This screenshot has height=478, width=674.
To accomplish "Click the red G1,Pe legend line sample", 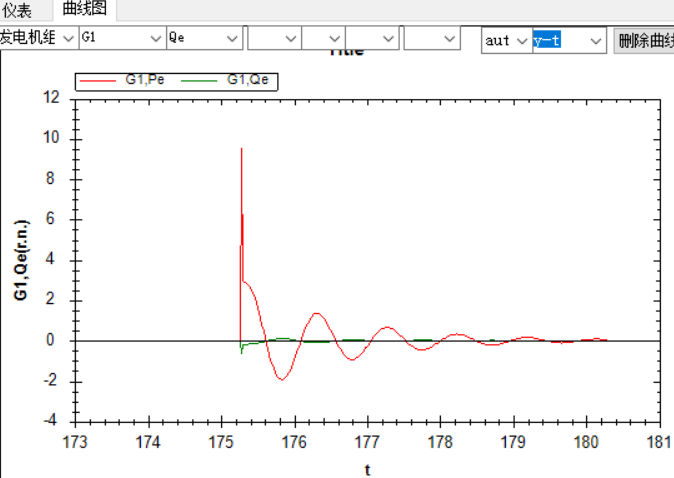I will point(98,81).
